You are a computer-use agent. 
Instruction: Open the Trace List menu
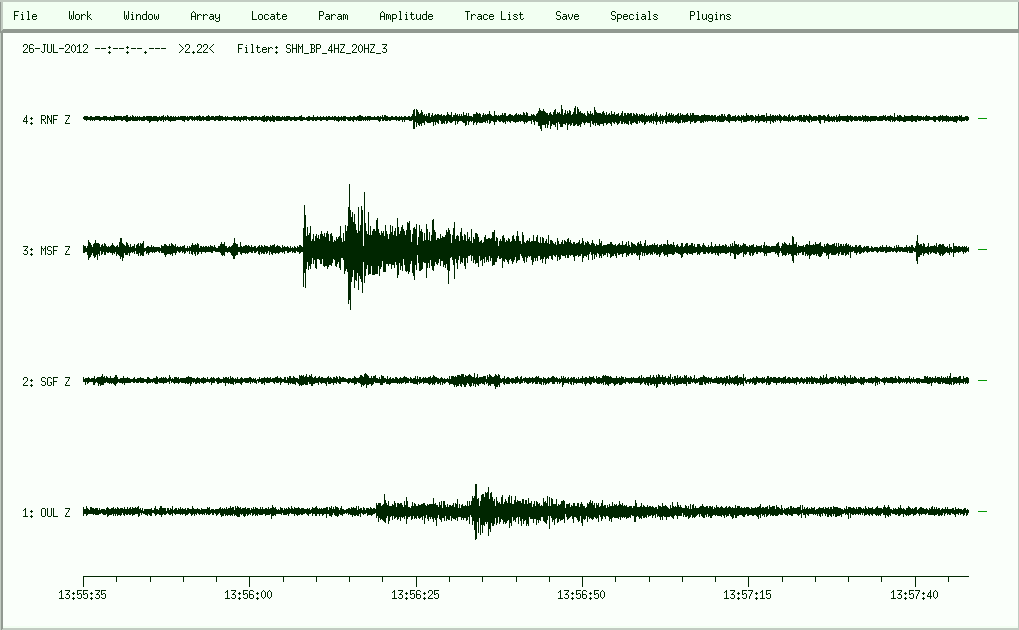pyautogui.click(x=494, y=16)
